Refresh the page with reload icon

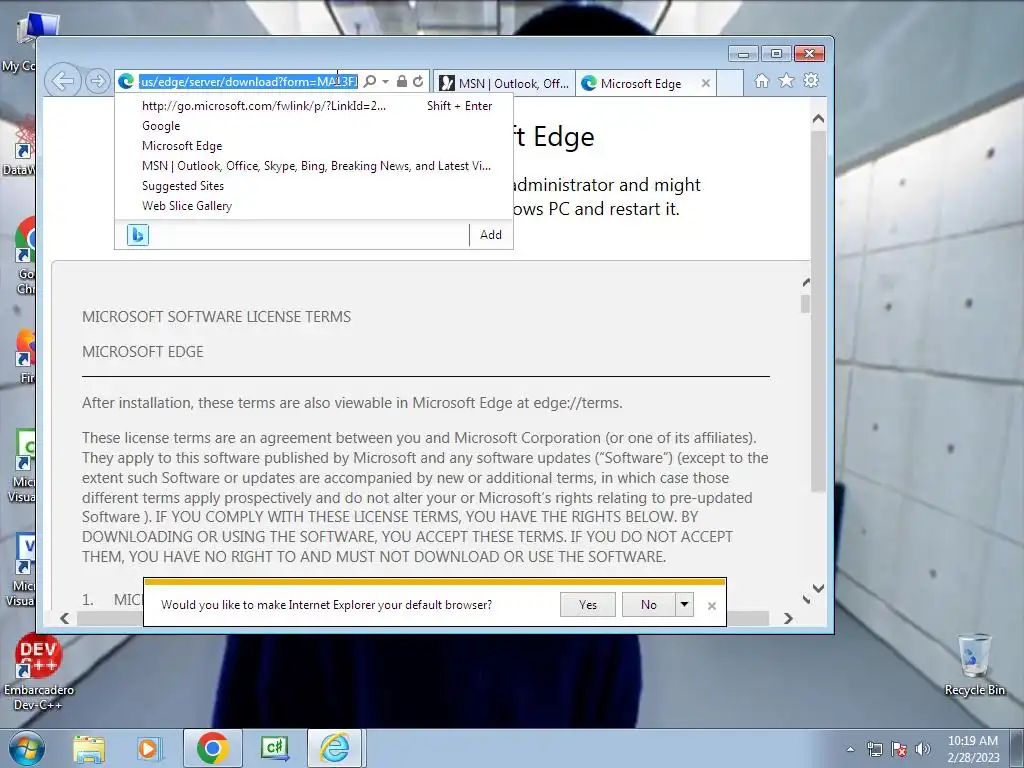pyautogui.click(x=418, y=82)
